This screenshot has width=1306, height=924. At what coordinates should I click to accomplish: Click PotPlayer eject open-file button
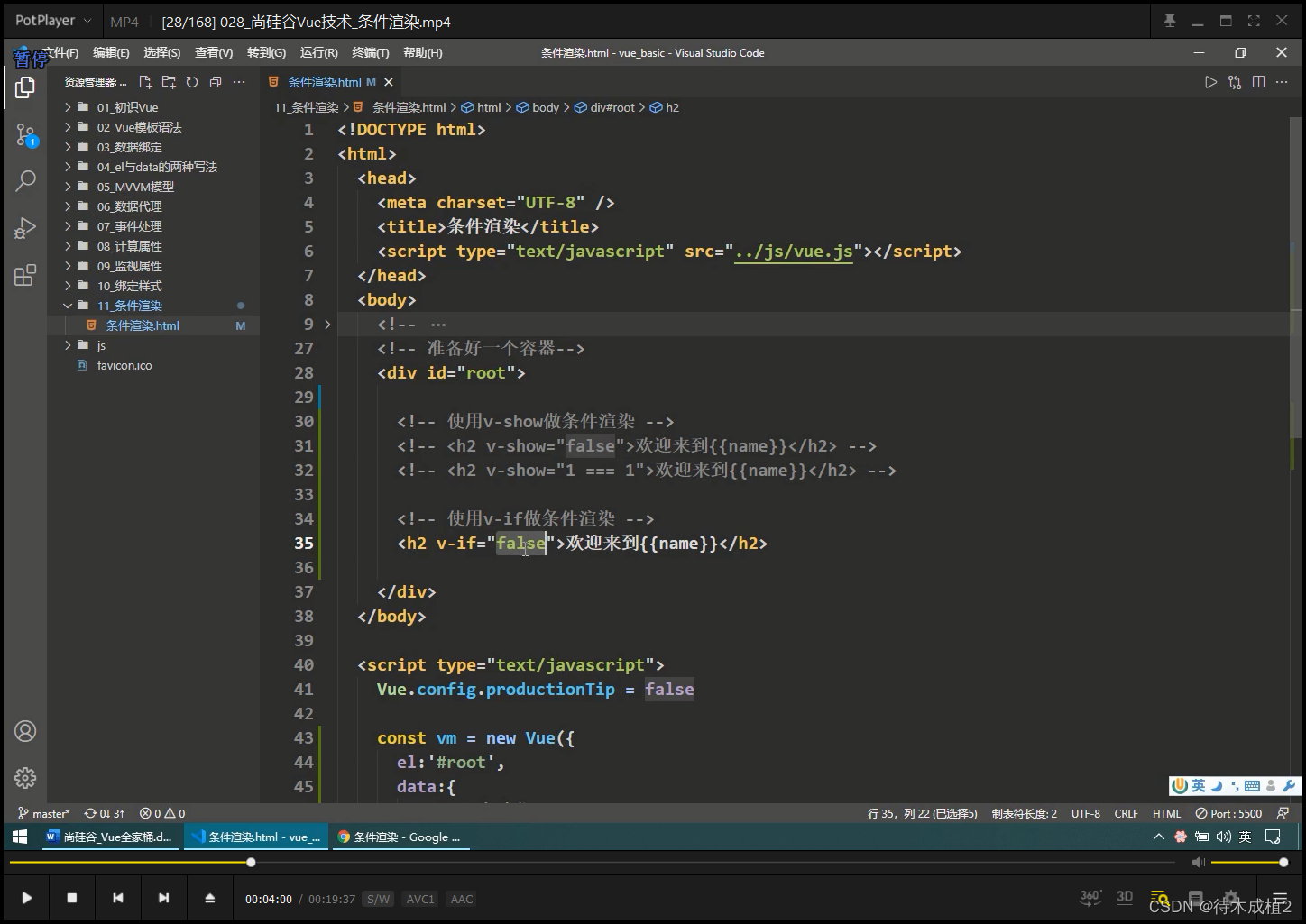pos(209,898)
